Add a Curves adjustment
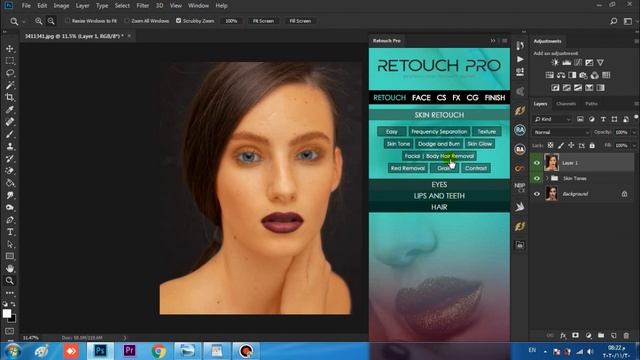Viewport: 640px width, 360px height. pyautogui.click(x=578, y=62)
